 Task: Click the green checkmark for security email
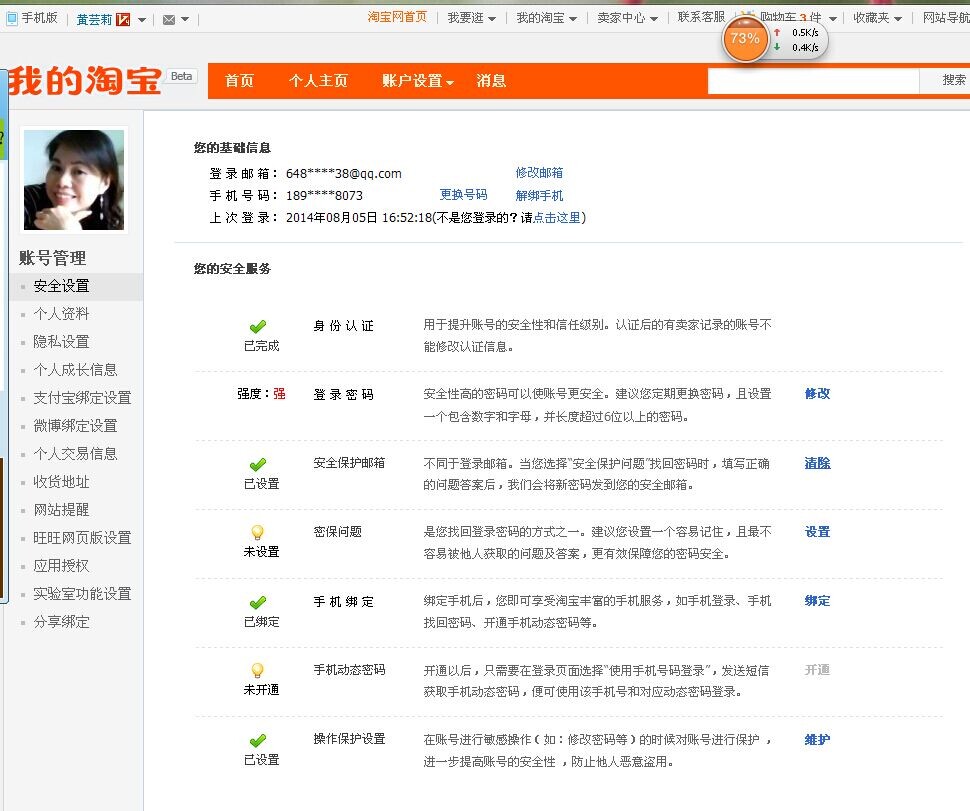click(x=258, y=464)
